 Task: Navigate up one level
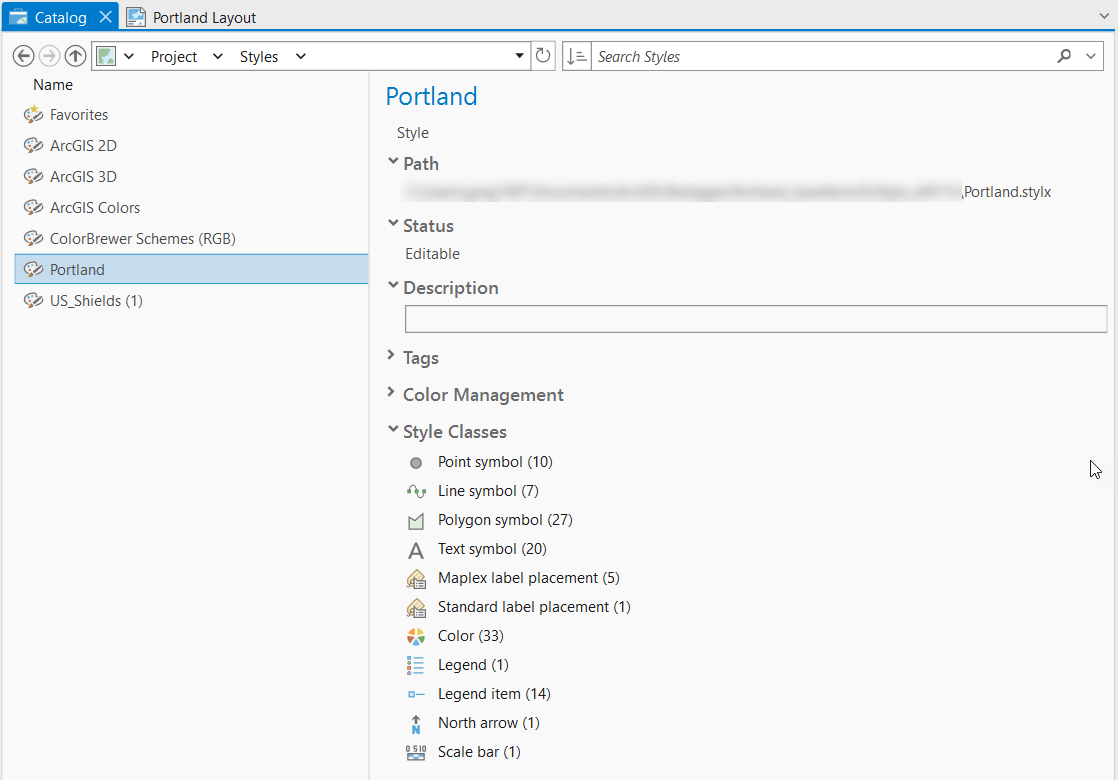pos(75,55)
